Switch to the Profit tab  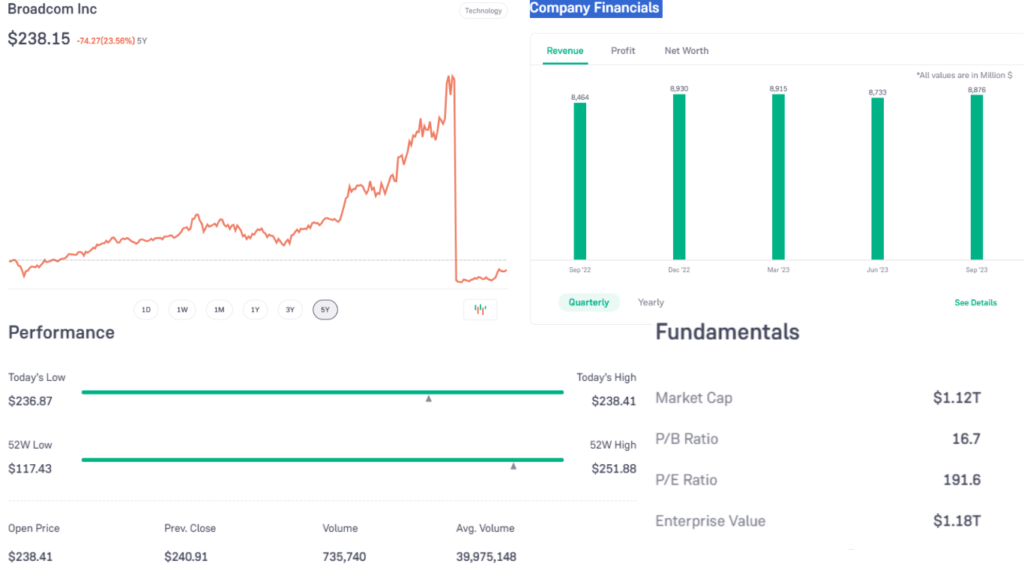[x=623, y=51]
